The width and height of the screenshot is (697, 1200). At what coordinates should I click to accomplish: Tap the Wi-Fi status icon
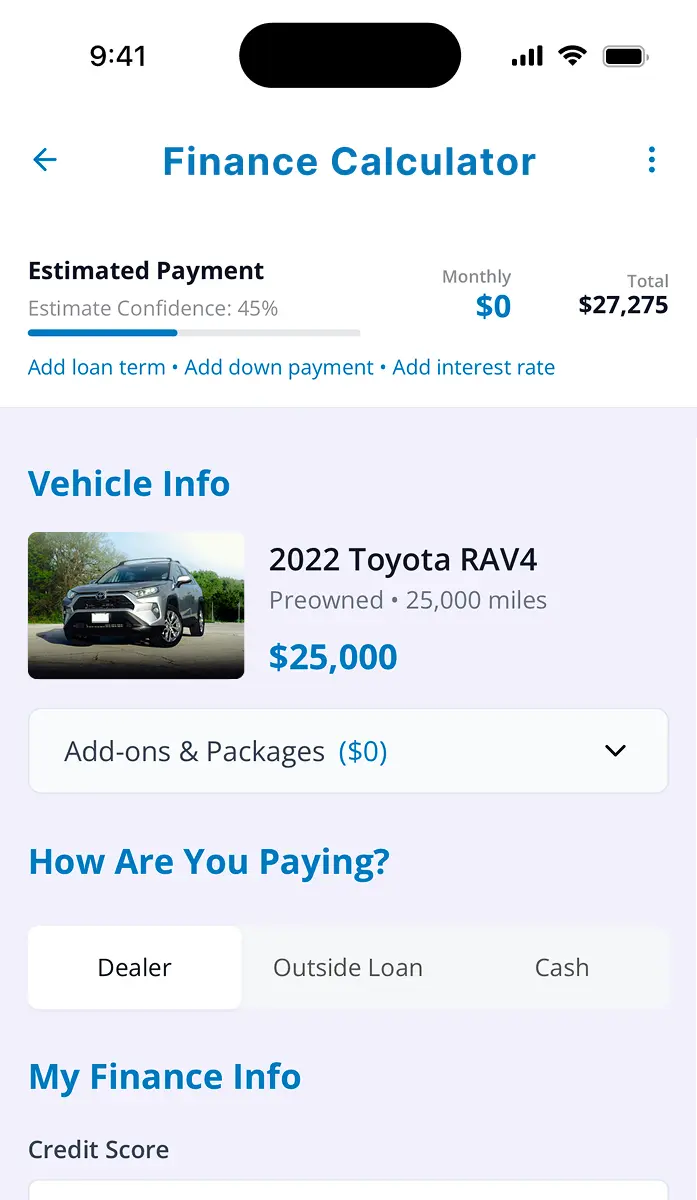(x=573, y=56)
